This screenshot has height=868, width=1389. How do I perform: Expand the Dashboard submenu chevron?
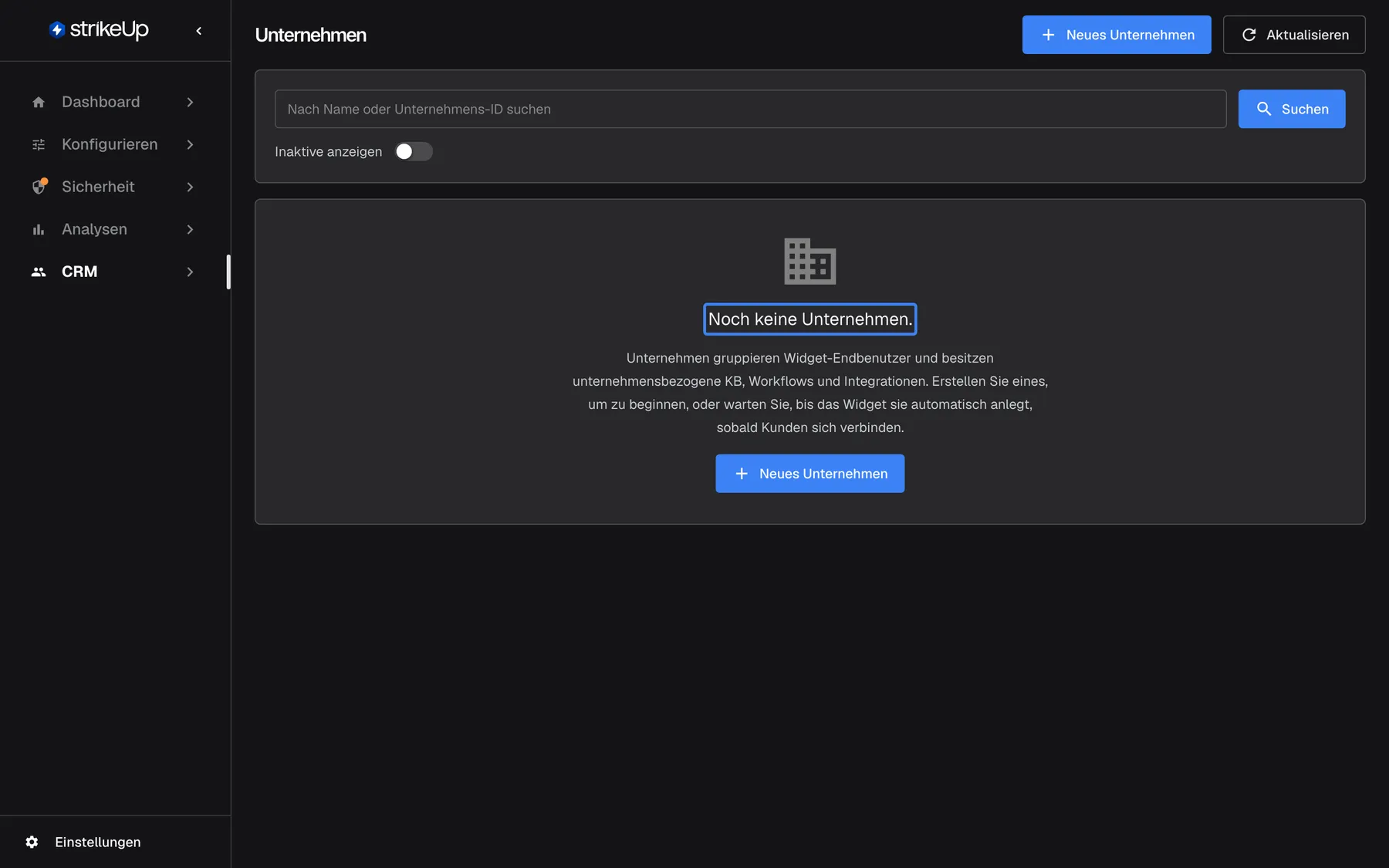(x=190, y=102)
